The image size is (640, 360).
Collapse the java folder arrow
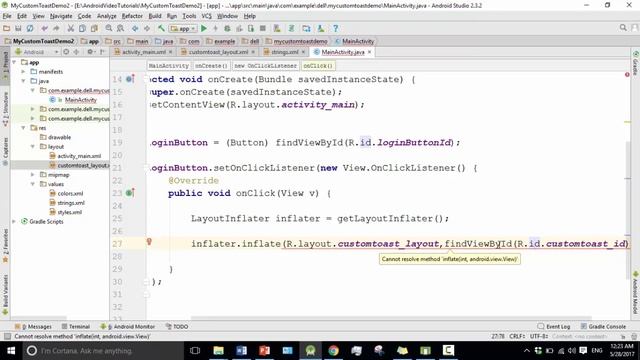click(23, 81)
